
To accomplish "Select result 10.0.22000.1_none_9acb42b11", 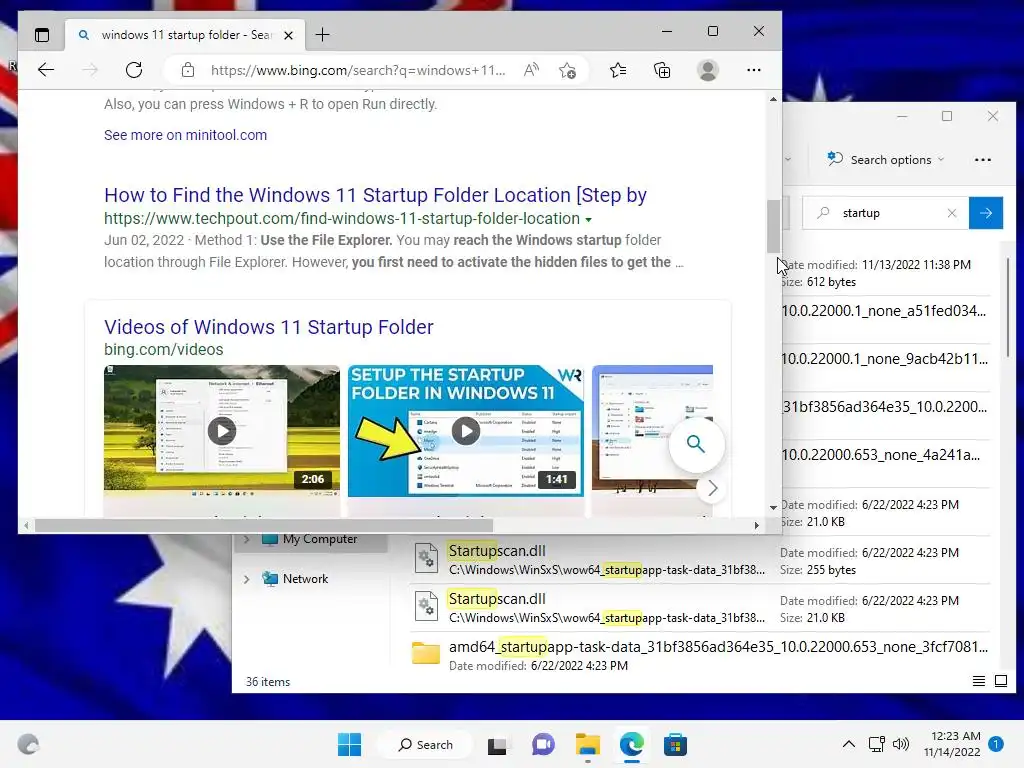I will tap(885, 359).
